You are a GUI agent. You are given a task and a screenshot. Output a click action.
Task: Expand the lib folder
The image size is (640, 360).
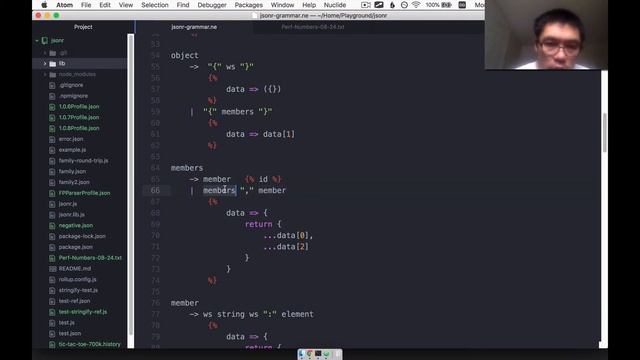(45, 64)
